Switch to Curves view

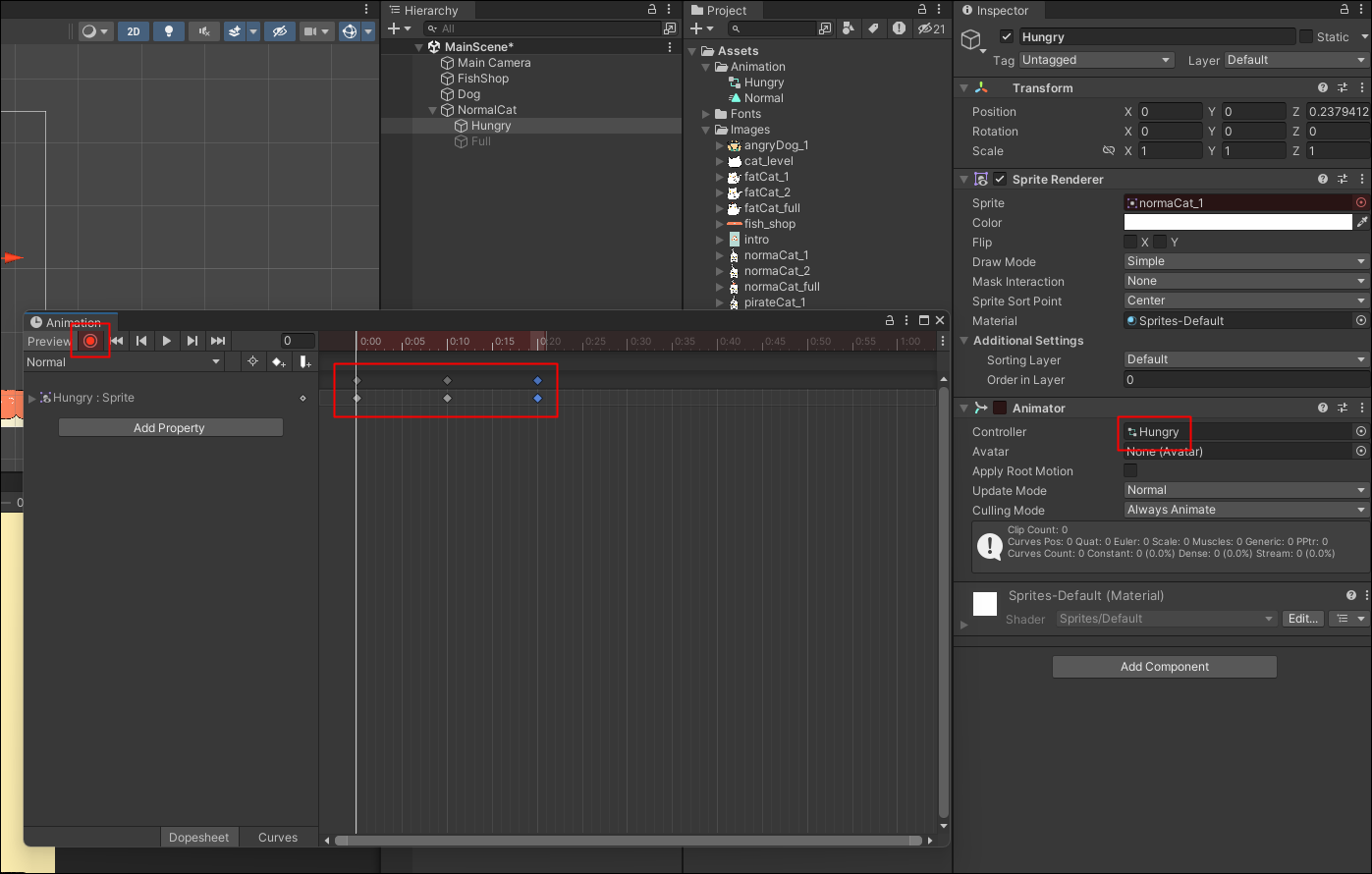[278, 838]
